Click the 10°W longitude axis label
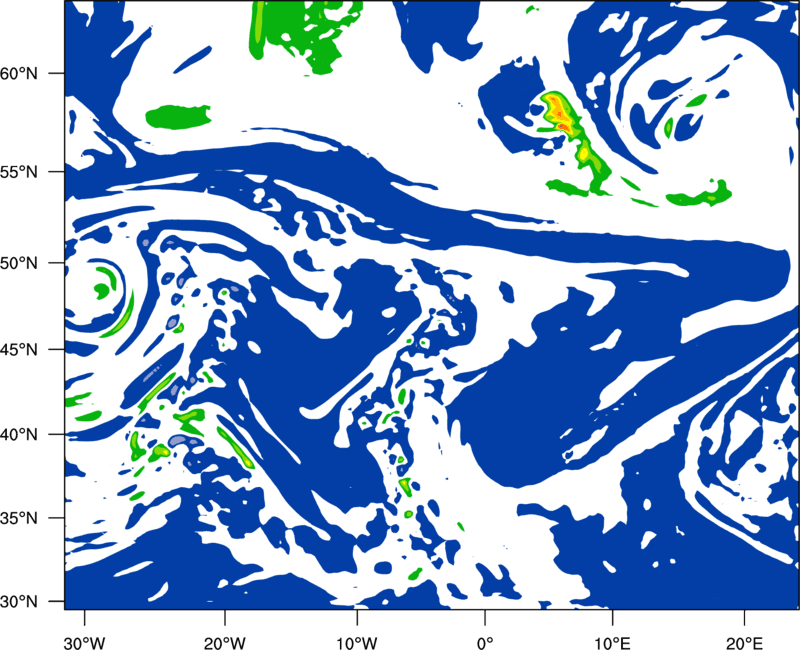 357,642
